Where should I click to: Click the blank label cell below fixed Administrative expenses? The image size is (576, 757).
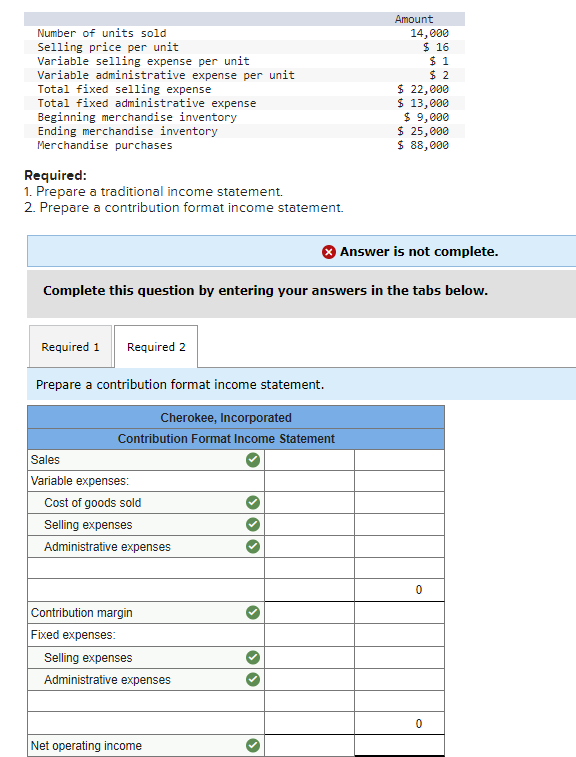146,701
